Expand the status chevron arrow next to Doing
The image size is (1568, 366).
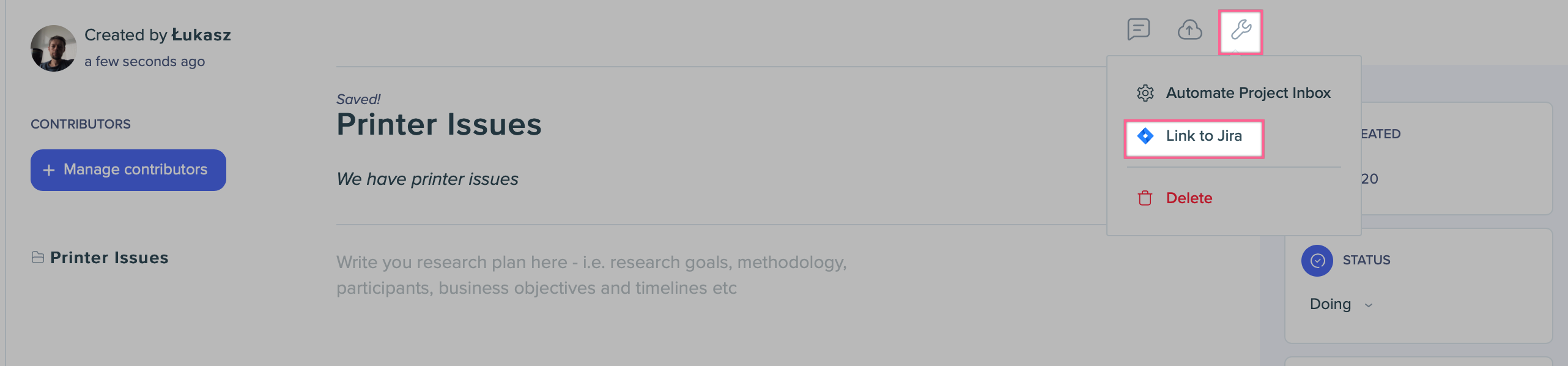click(1369, 305)
